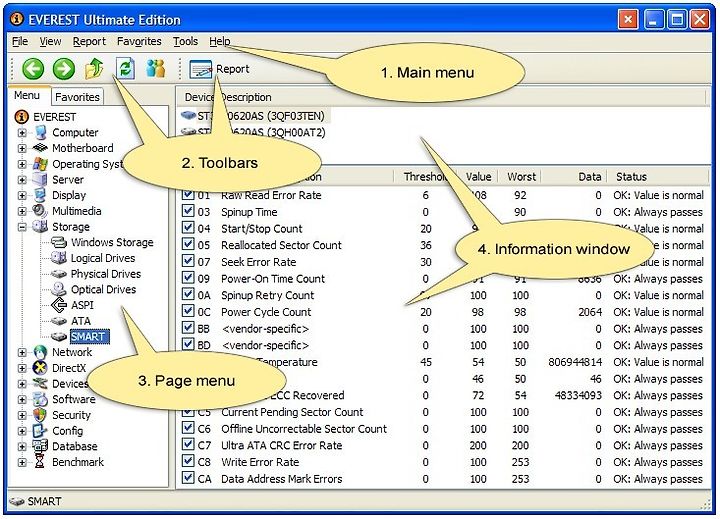The width and height of the screenshot is (720, 519).
Task: Click the DirectX icon in the tree
Action: [x=40, y=368]
